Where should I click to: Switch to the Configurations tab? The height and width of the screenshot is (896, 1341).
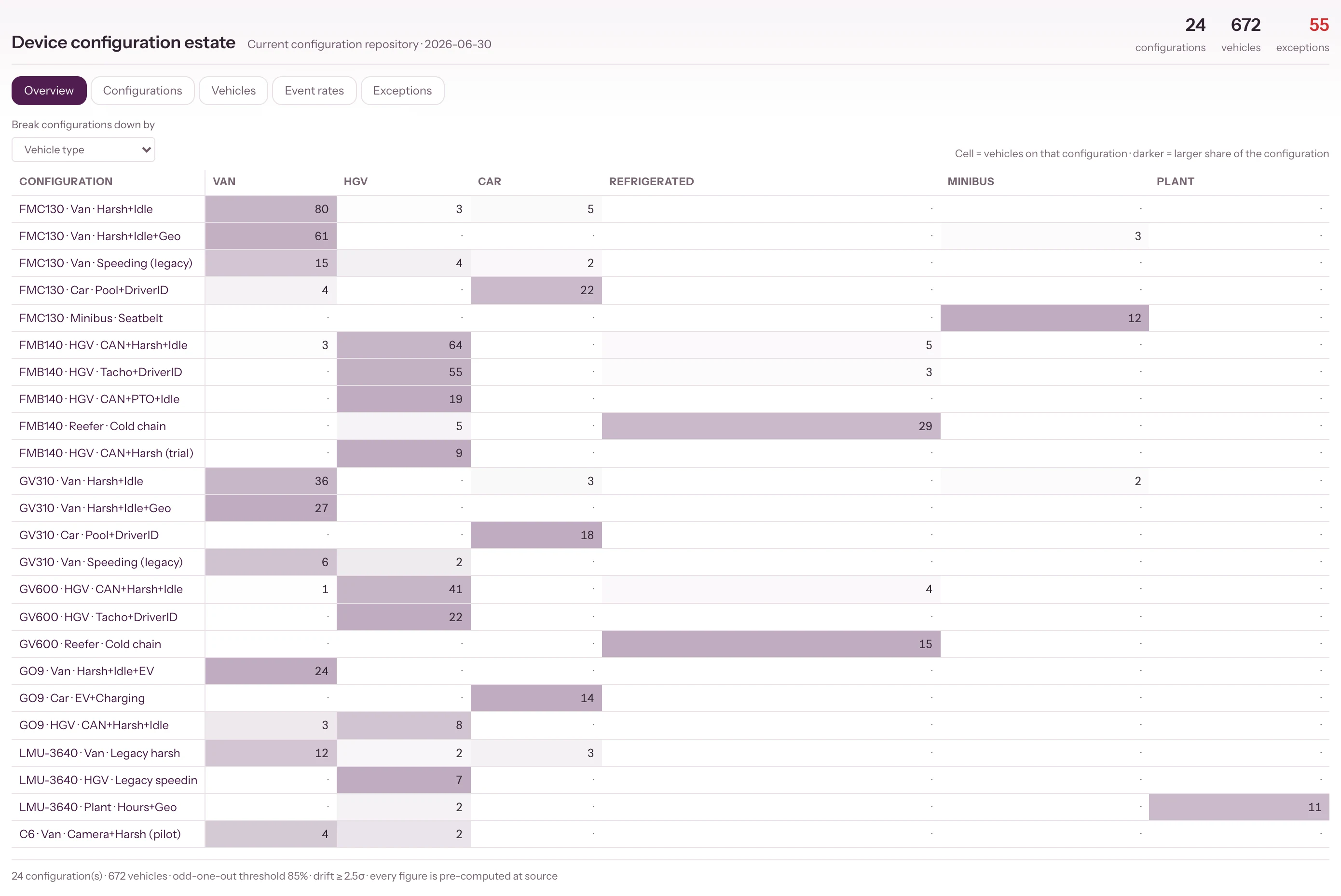tap(142, 90)
